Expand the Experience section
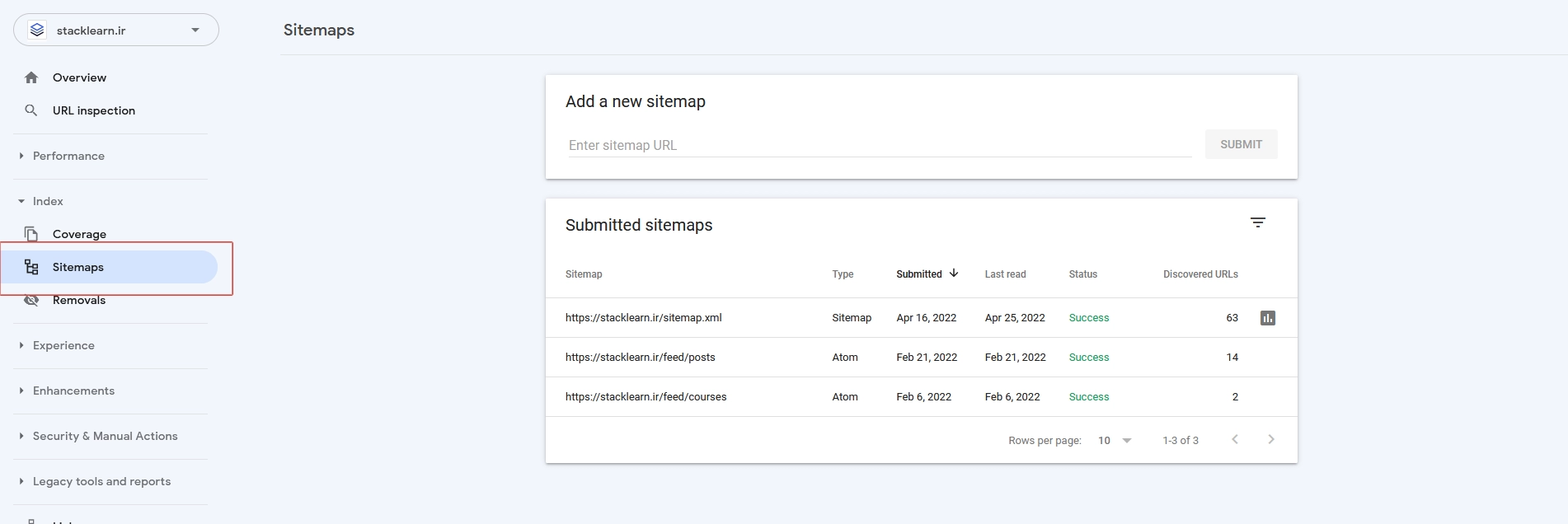Viewport: 1568px width, 524px height. (63, 345)
